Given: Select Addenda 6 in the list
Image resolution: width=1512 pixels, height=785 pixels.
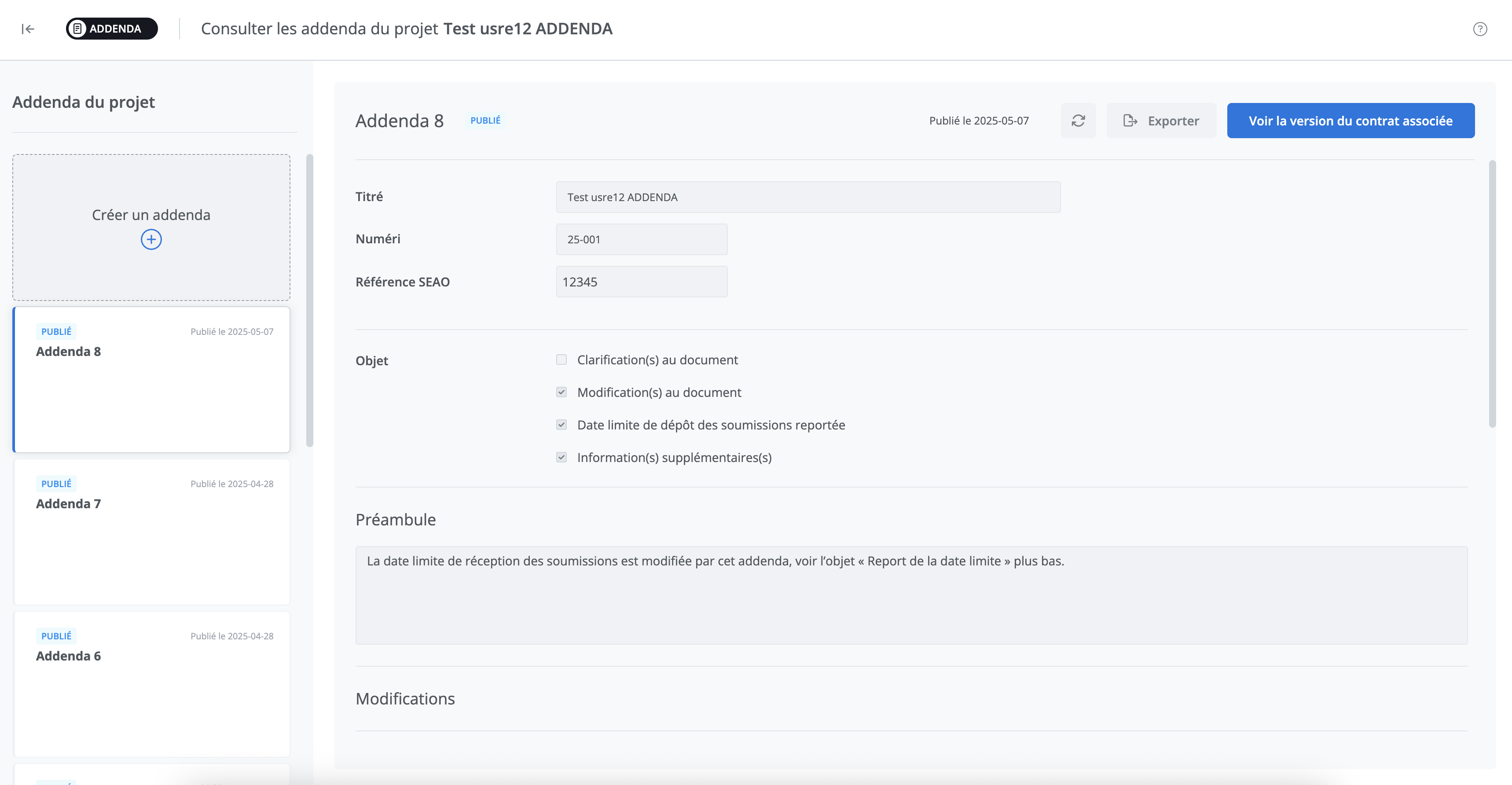Looking at the screenshot, I should [151, 683].
